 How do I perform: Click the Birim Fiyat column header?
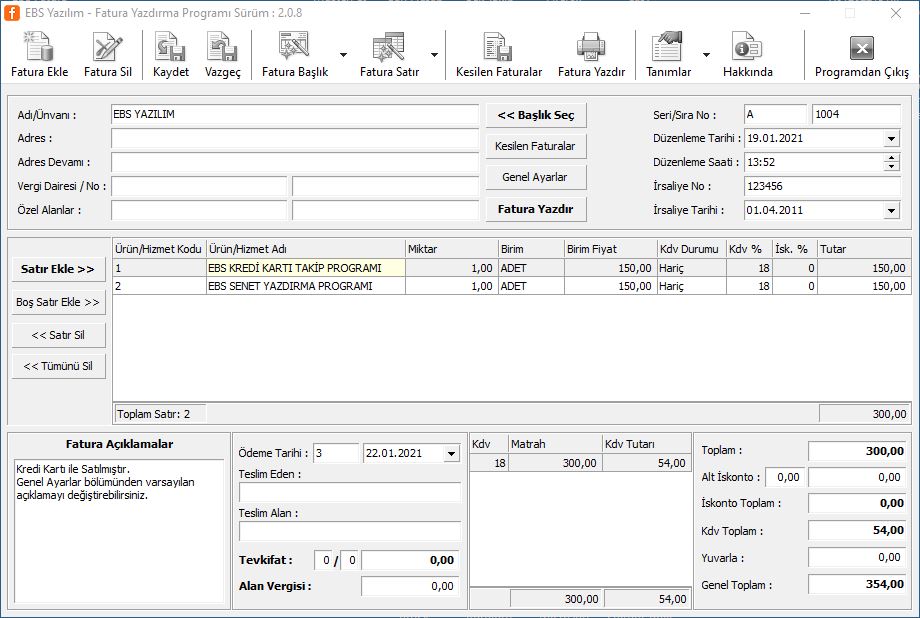610,249
